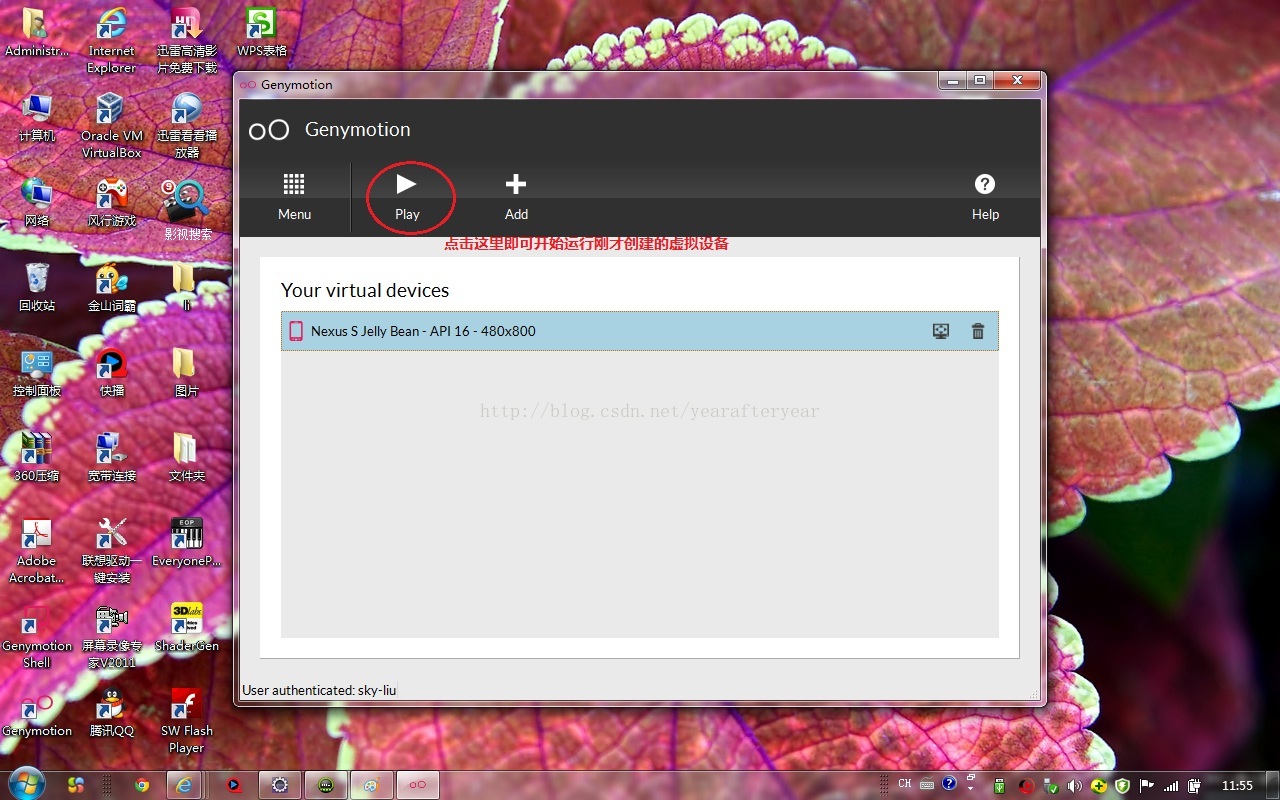Click the Genymotion logo in the header
The height and width of the screenshot is (800, 1280).
(x=269, y=130)
